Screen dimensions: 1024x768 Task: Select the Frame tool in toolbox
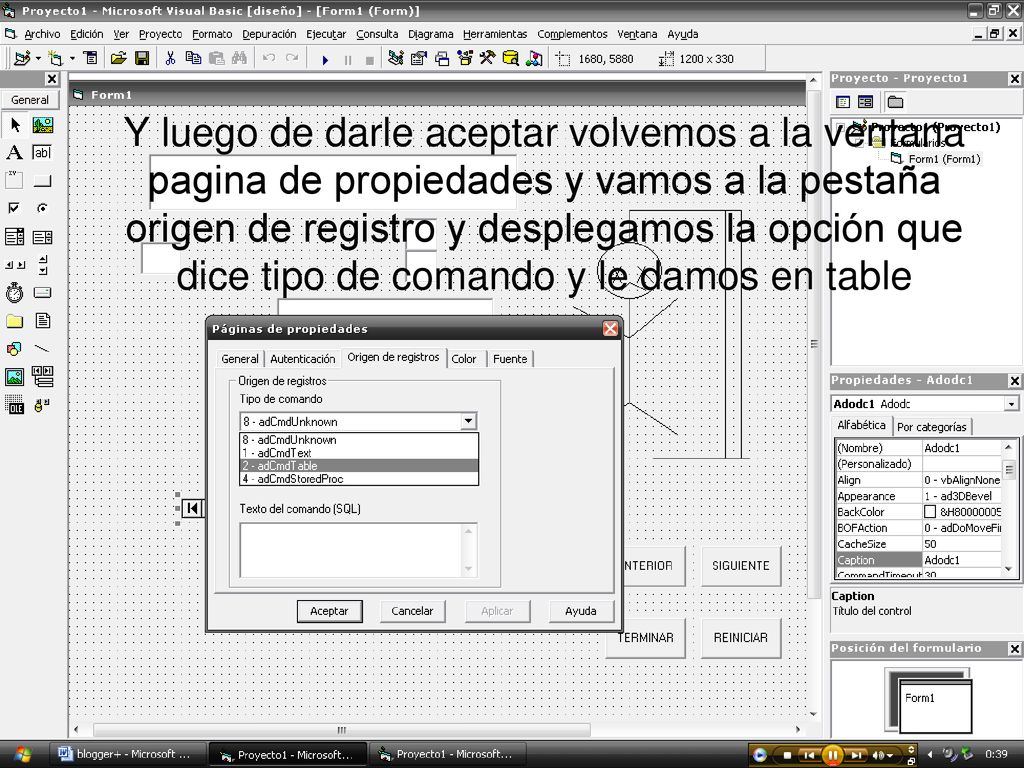coord(15,180)
